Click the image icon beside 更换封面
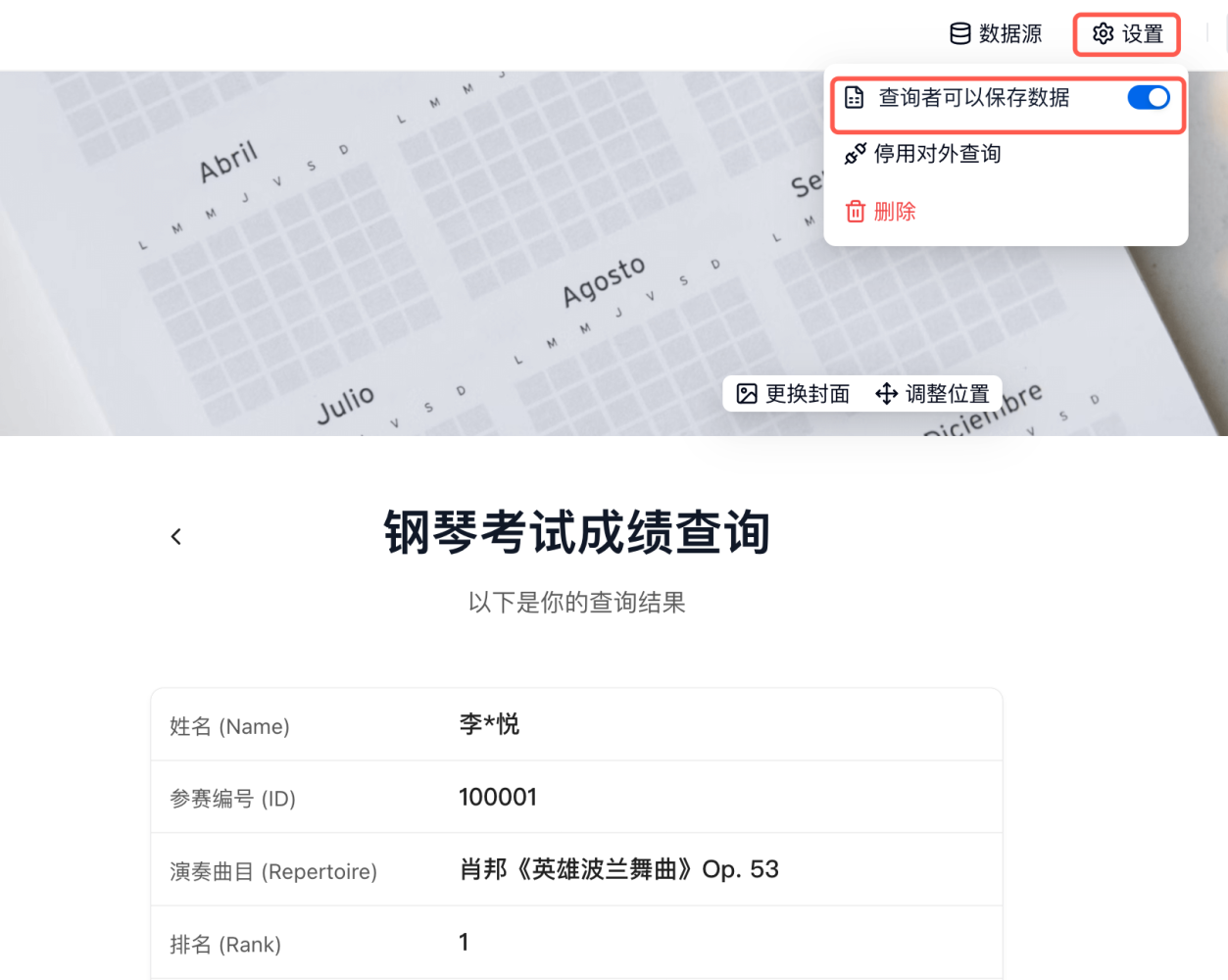This screenshot has height=980, width=1228. point(747,394)
